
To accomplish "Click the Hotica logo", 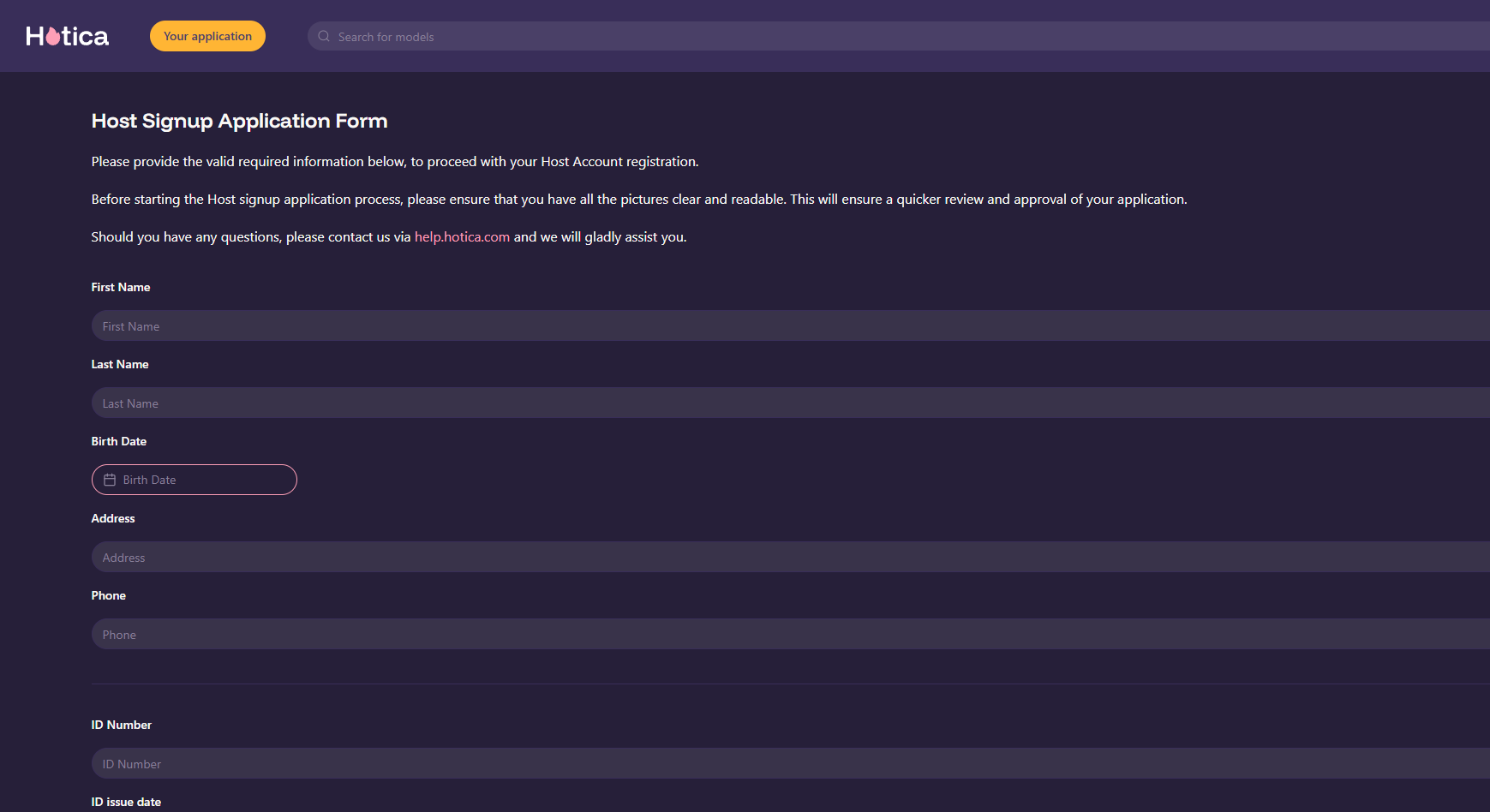I will 67,36.
